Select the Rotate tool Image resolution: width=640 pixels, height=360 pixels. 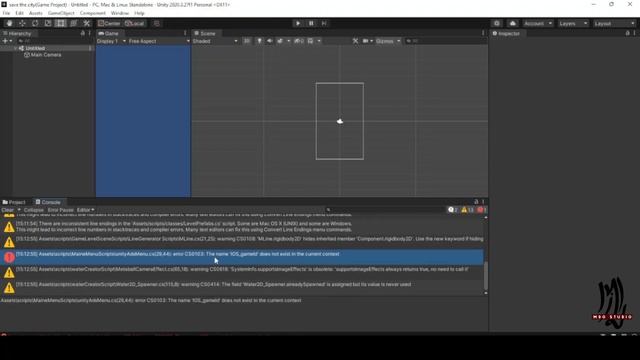tap(35, 23)
